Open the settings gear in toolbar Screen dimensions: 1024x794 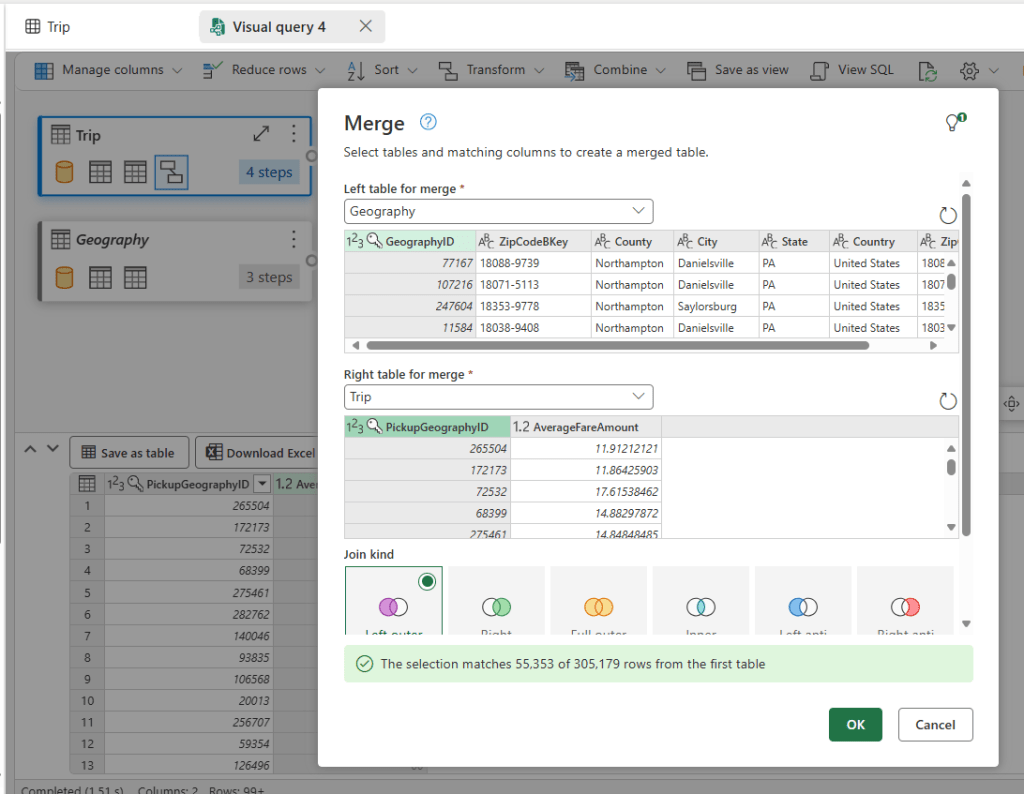pyautogui.click(x=968, y=70)
